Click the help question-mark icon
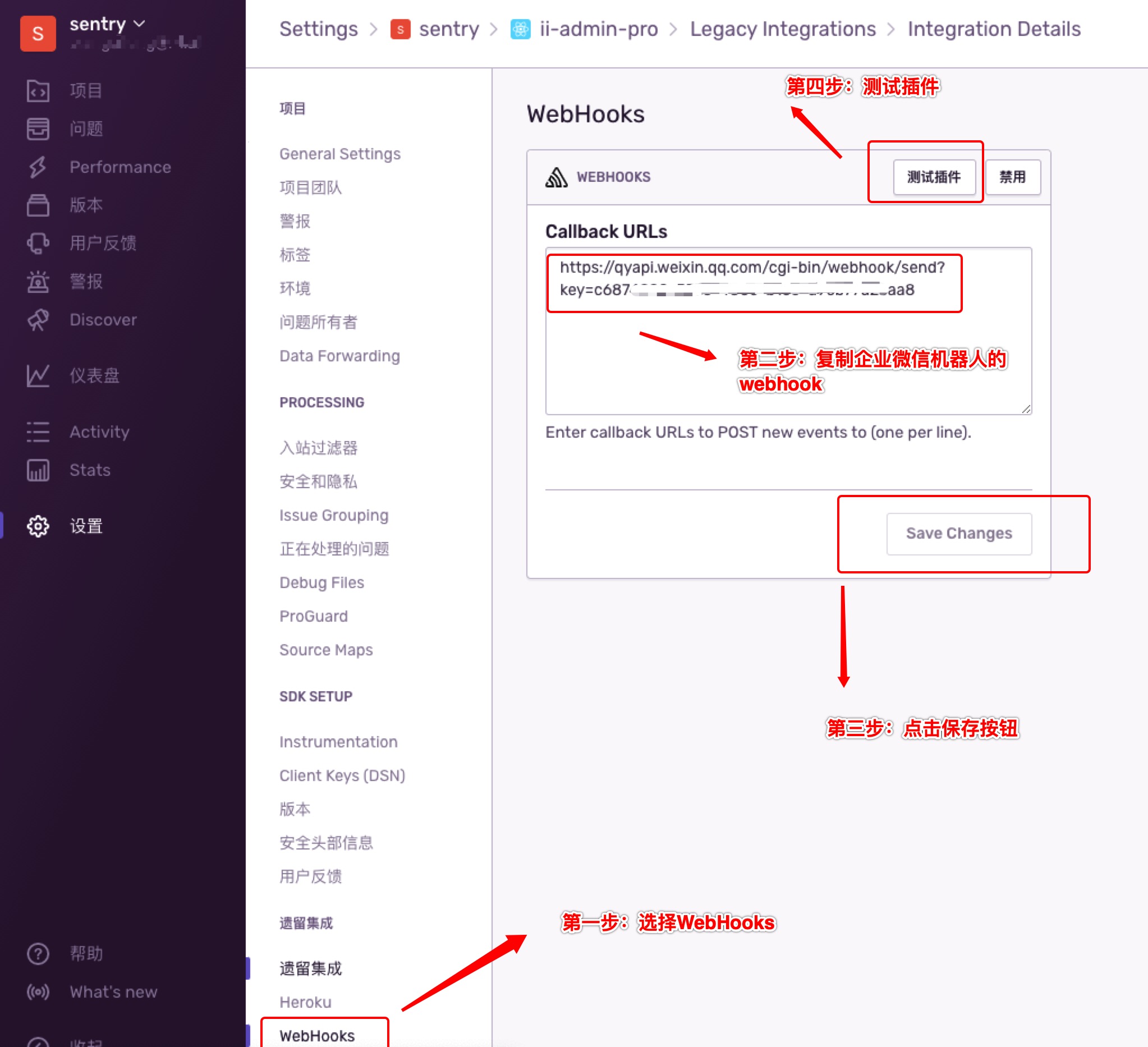Viewport: 1148px width, 1047px height. coord(38,954)
